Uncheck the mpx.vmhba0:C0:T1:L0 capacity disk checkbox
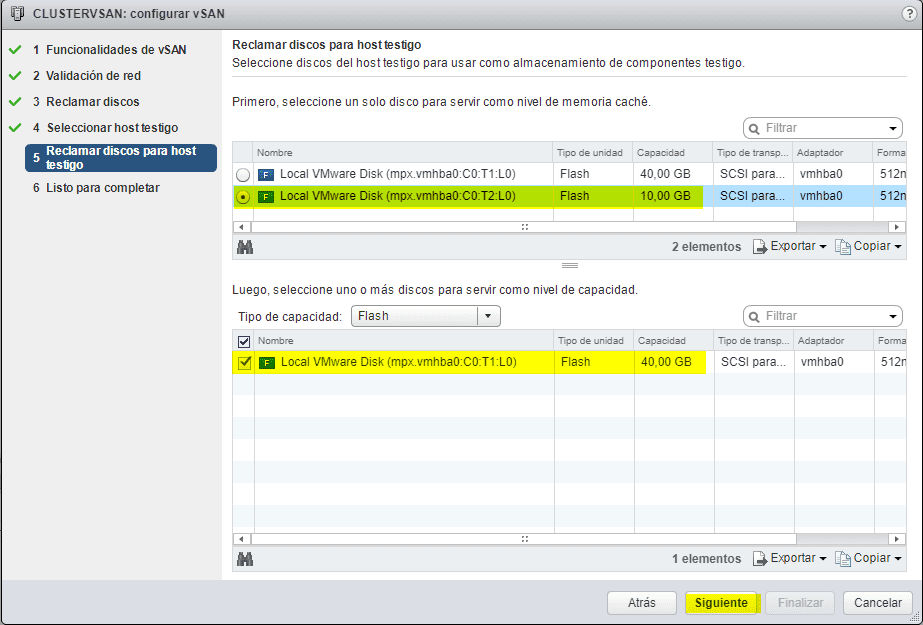 click(242, 362)
